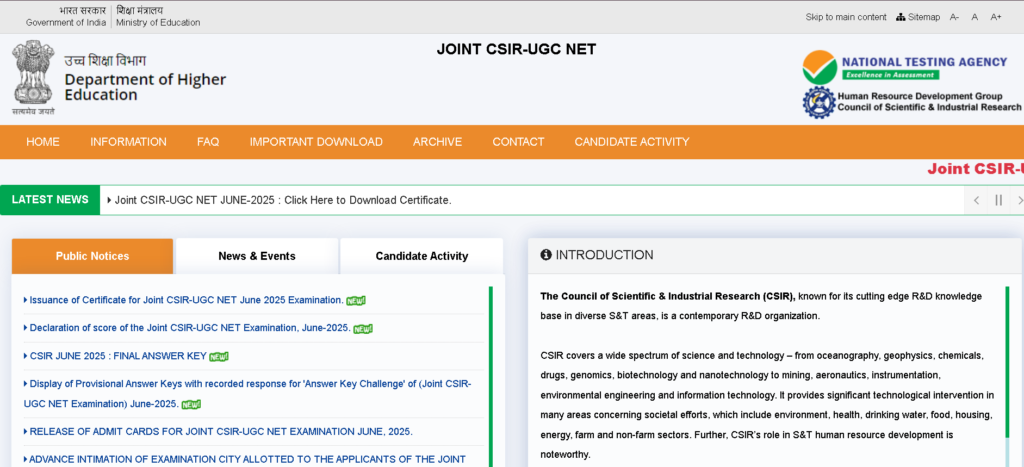This screenshot has height=467, width=1024.
Task: Click the LATEST NEWS green label
Action: [50, 200]
